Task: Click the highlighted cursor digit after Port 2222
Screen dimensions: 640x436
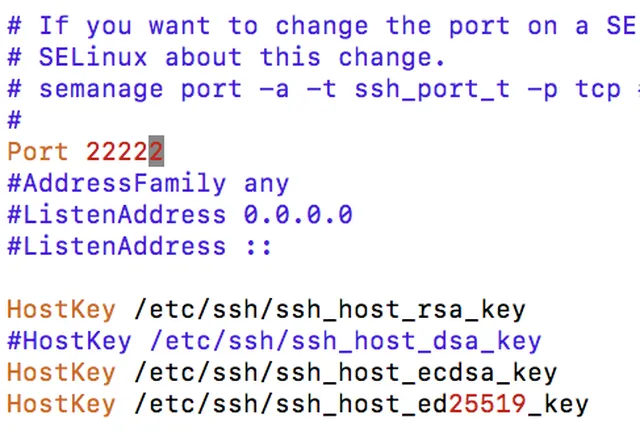Action: (x=156, y=151)
